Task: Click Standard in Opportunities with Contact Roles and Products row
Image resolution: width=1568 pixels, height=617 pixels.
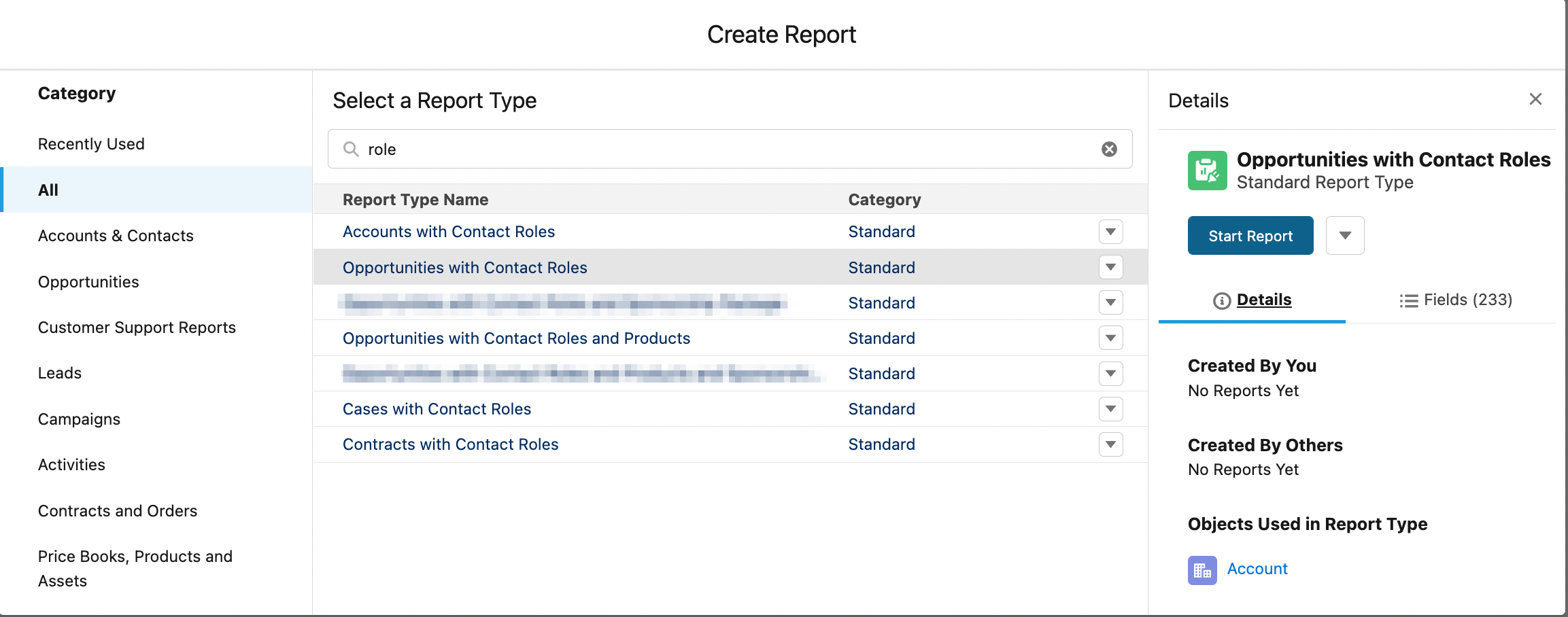Action: pos(882,338)
